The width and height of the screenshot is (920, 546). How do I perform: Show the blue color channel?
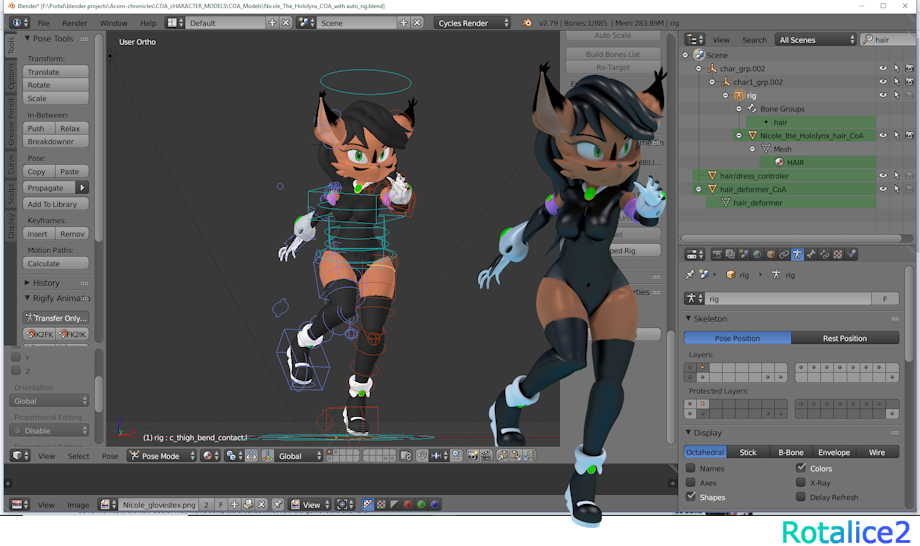coord(435,504)
